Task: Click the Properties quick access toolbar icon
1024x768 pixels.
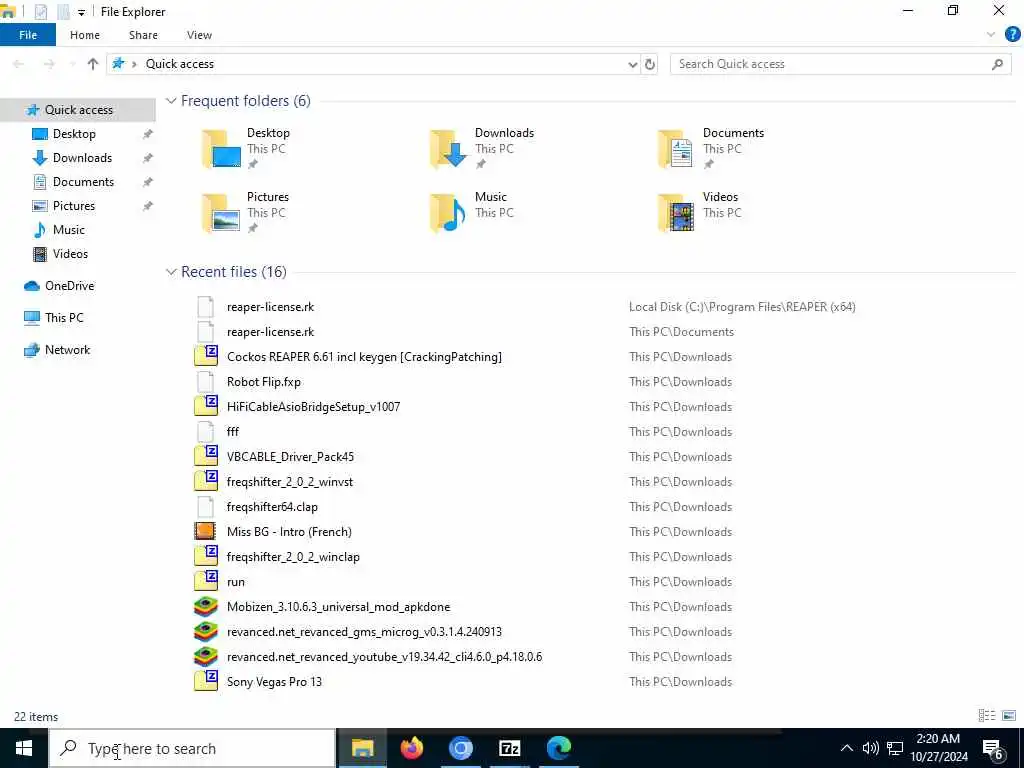Action: tap(40, 12)
